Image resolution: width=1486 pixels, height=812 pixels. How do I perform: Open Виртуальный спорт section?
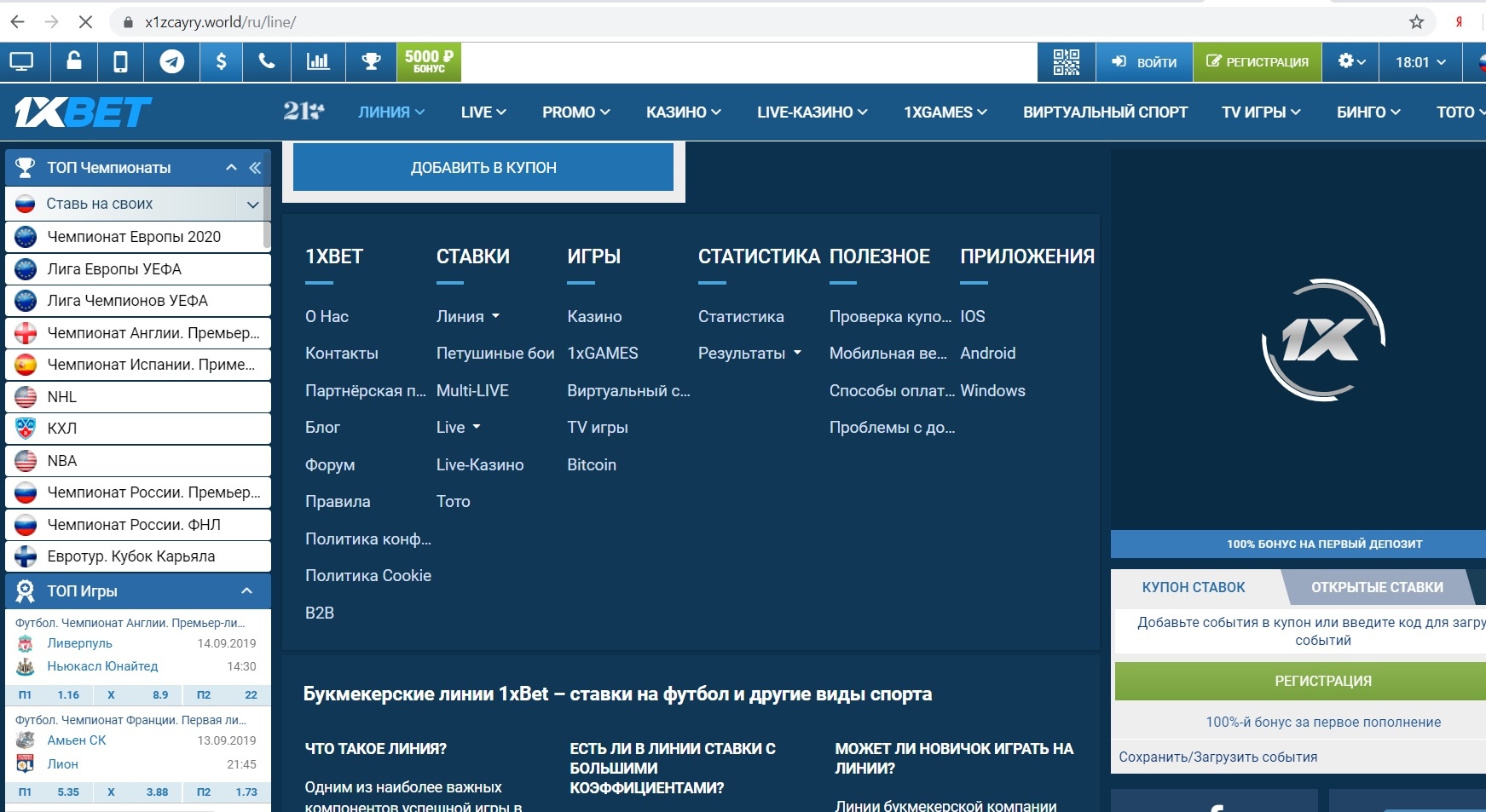[1105, 112]
